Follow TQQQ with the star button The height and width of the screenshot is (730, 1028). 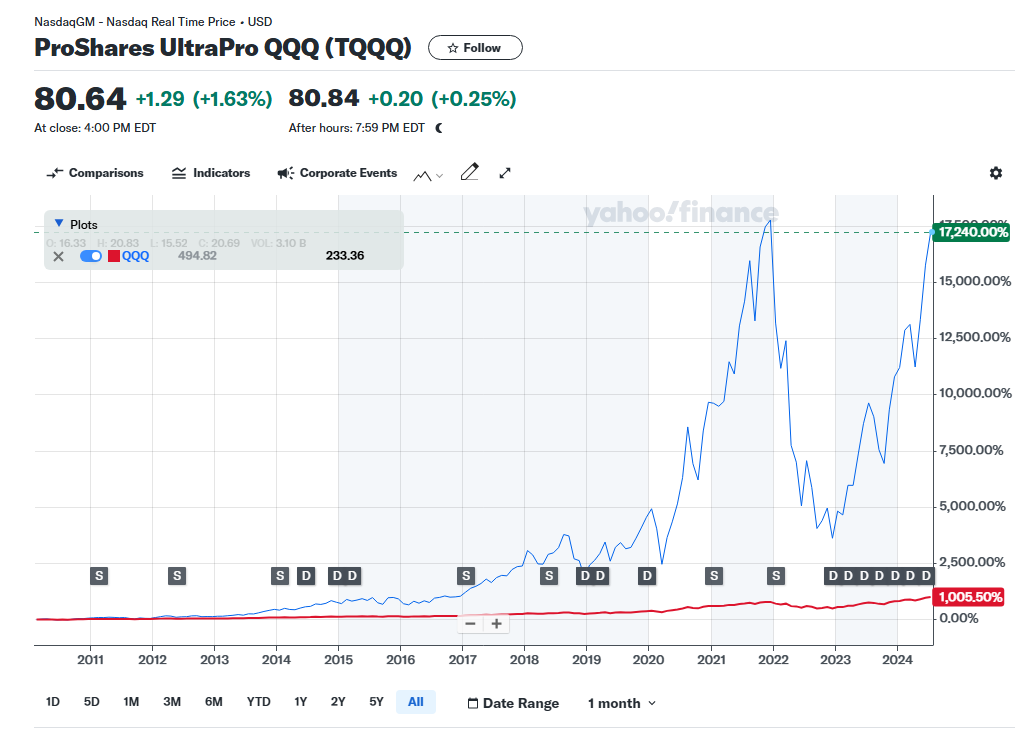tap(475, 48)
